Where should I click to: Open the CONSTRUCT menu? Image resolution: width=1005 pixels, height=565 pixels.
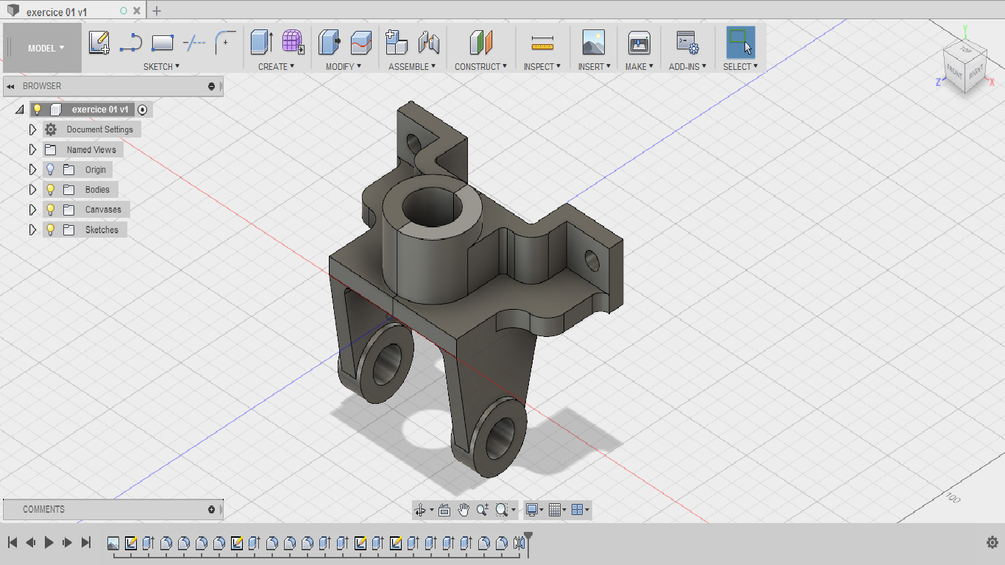point(481,67)
